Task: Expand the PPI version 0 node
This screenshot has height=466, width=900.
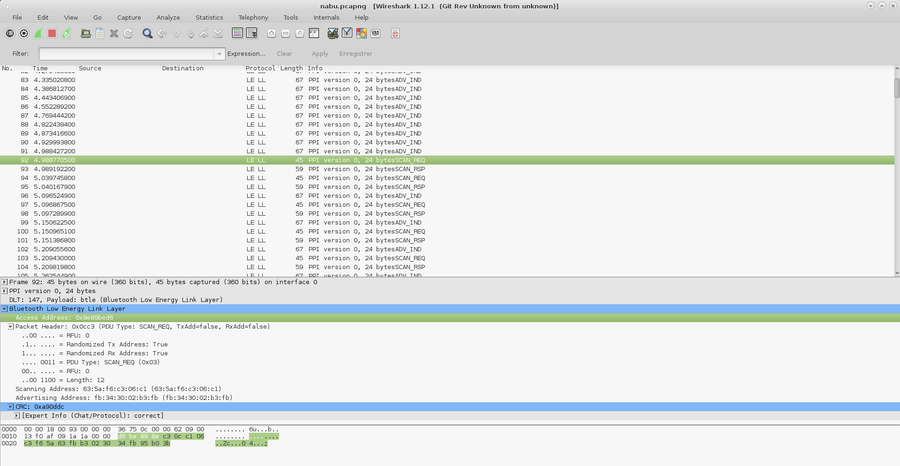Action: tap(5, 291)
